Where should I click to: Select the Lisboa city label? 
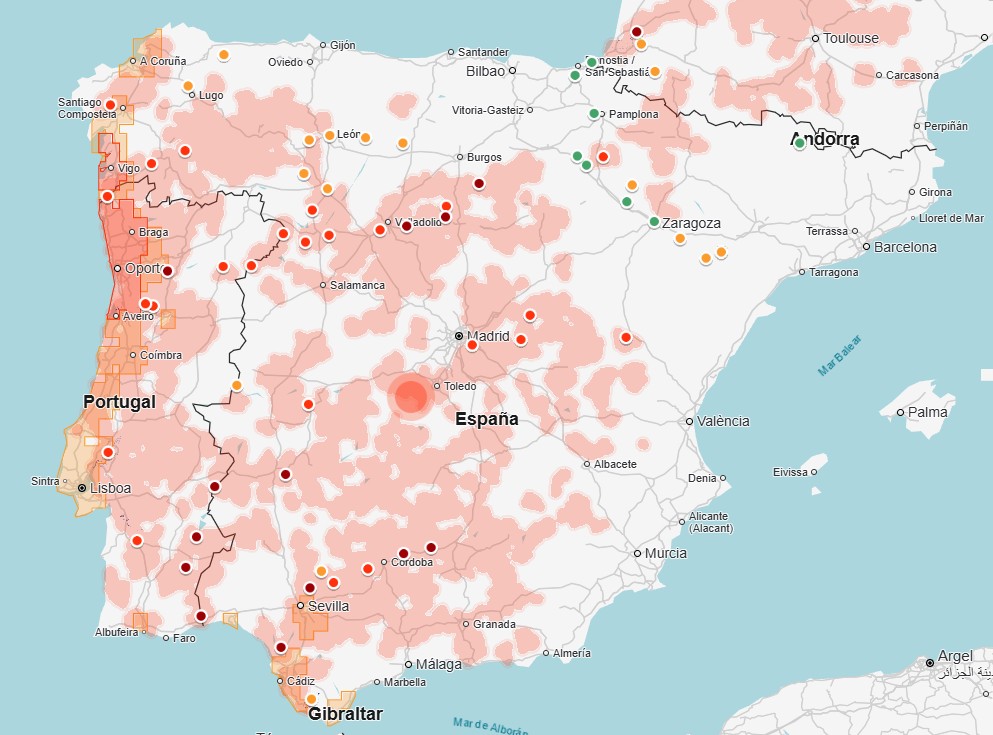tap(110, 488)
